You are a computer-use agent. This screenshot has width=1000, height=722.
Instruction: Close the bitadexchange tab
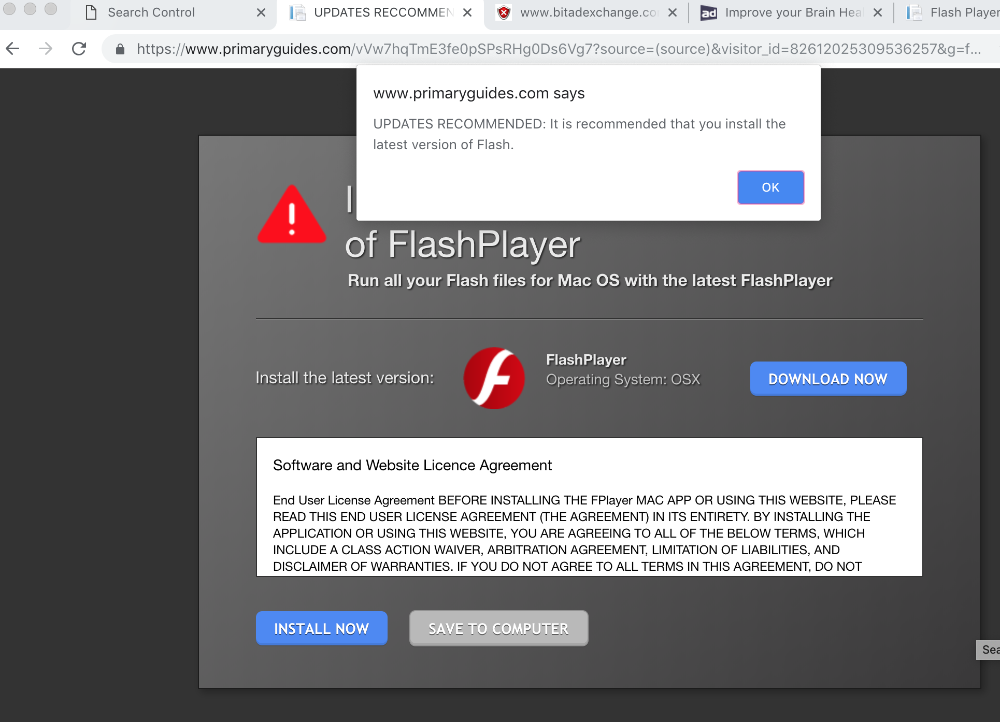click(672, 13)
